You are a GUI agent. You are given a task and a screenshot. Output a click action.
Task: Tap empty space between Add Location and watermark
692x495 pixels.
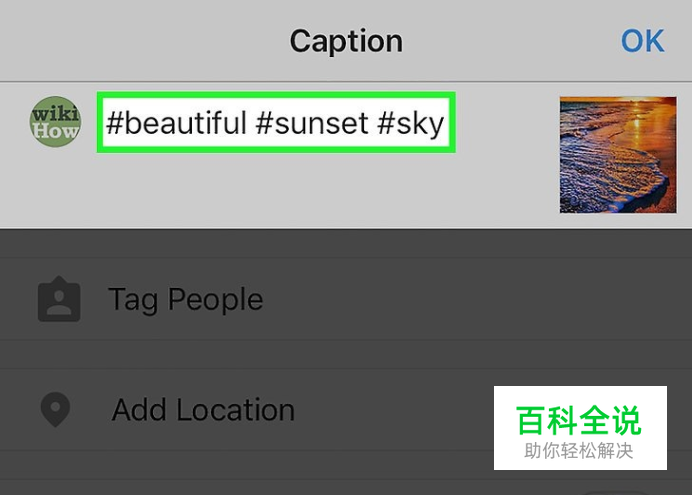pos(395,410)
